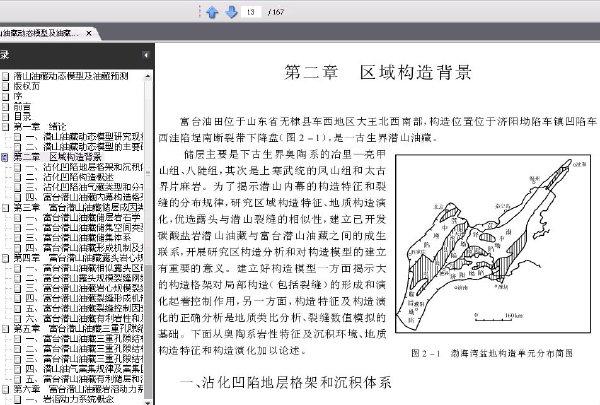This screenshot has height=405, width=600.
Task: Go to next page with down arrow
Action: 230,12
